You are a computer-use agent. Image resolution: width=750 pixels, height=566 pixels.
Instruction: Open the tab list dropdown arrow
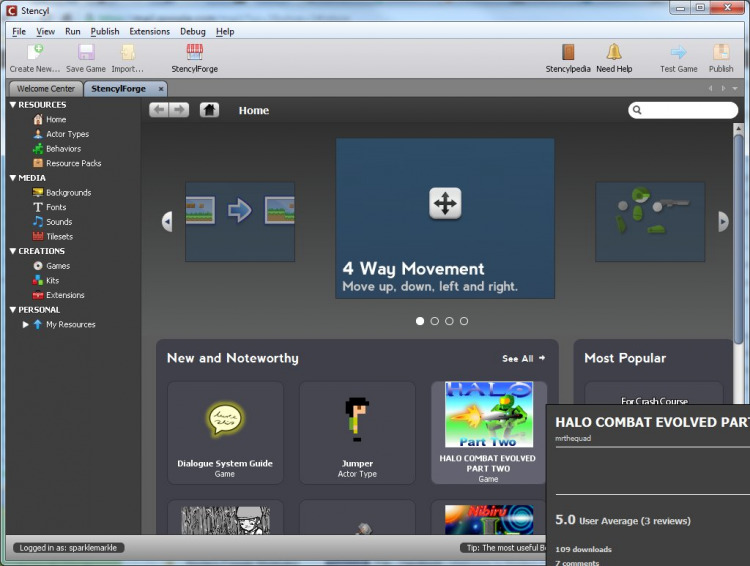tap(735, 89)
